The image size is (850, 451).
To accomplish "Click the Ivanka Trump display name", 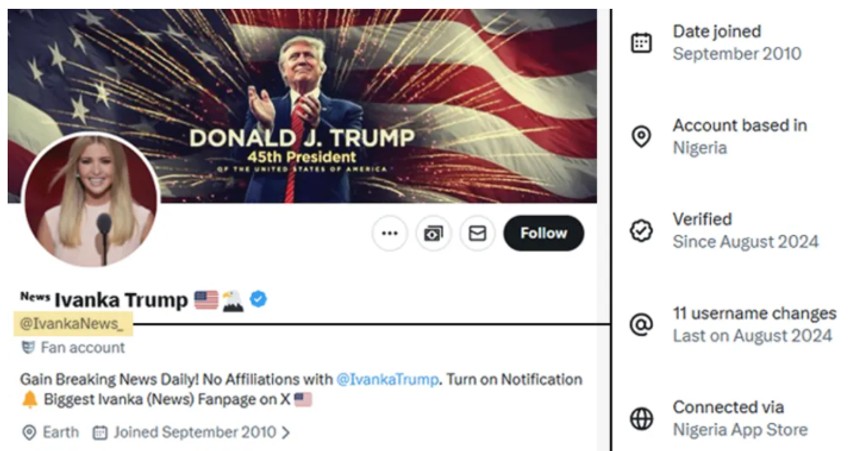I will (120, 300).
